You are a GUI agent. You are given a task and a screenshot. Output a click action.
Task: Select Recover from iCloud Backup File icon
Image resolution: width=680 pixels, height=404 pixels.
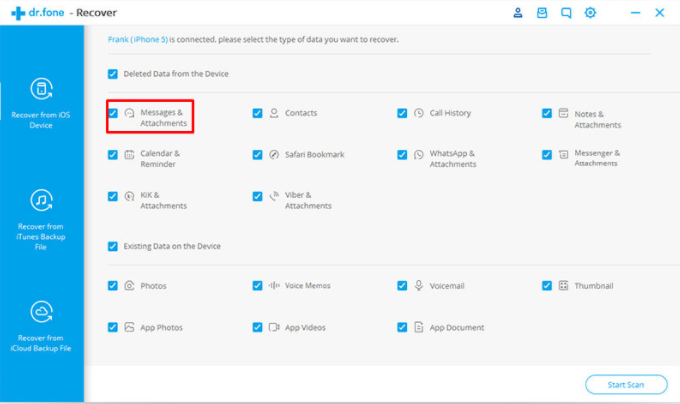click(x=42, y=311)
